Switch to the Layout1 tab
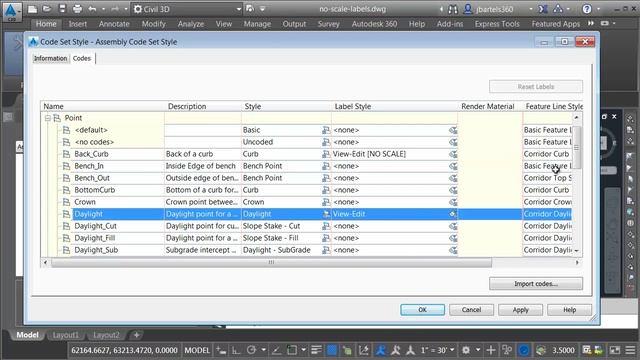640x360 pixels. [65, 335]
